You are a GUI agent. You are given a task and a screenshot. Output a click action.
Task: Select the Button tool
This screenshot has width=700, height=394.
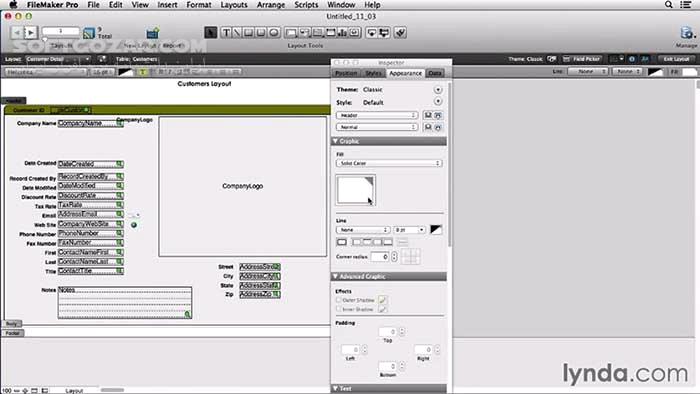pos(304,33)
